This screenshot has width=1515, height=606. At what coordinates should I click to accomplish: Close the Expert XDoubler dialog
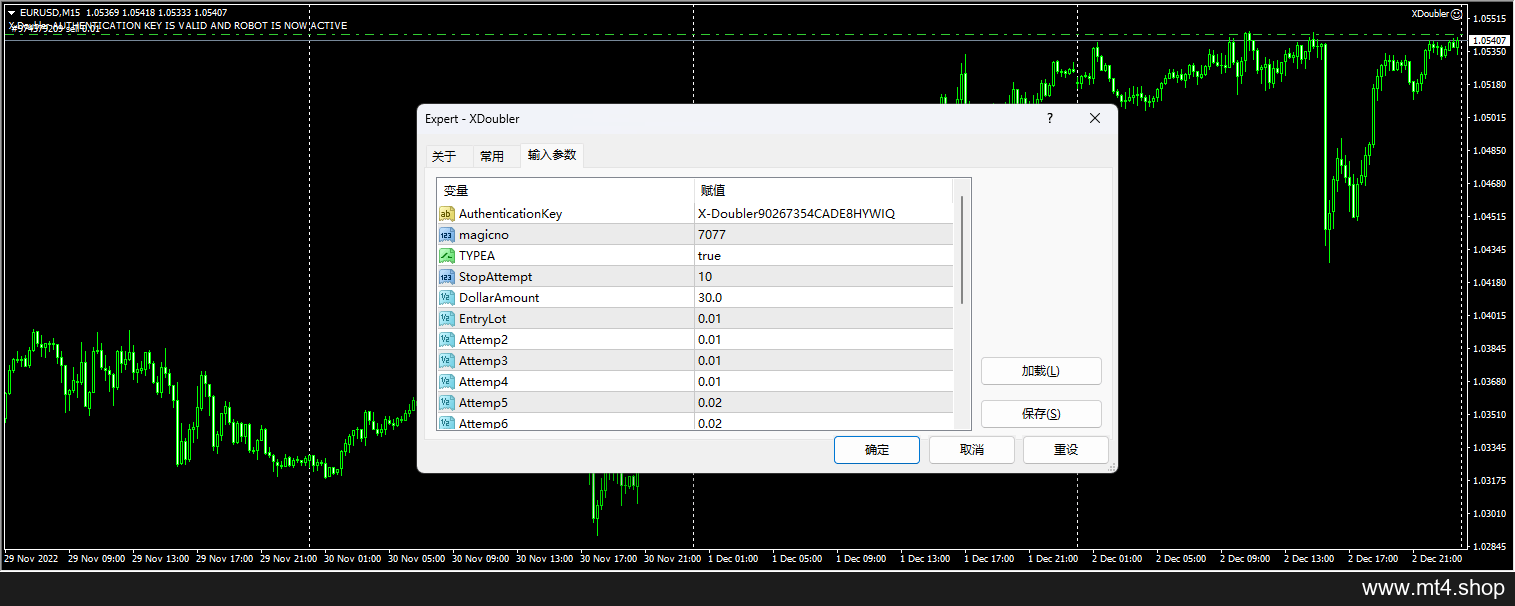click(1095, 118)
